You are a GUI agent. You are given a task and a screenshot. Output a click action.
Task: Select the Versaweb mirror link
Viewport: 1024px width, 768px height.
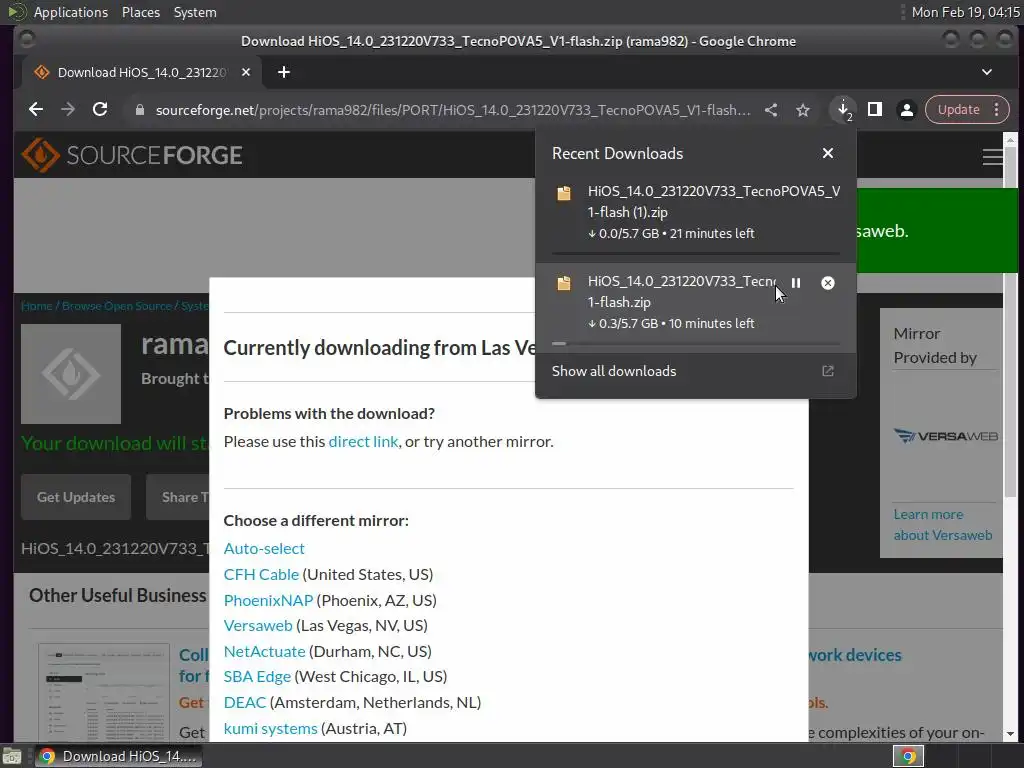click(258, 626)
